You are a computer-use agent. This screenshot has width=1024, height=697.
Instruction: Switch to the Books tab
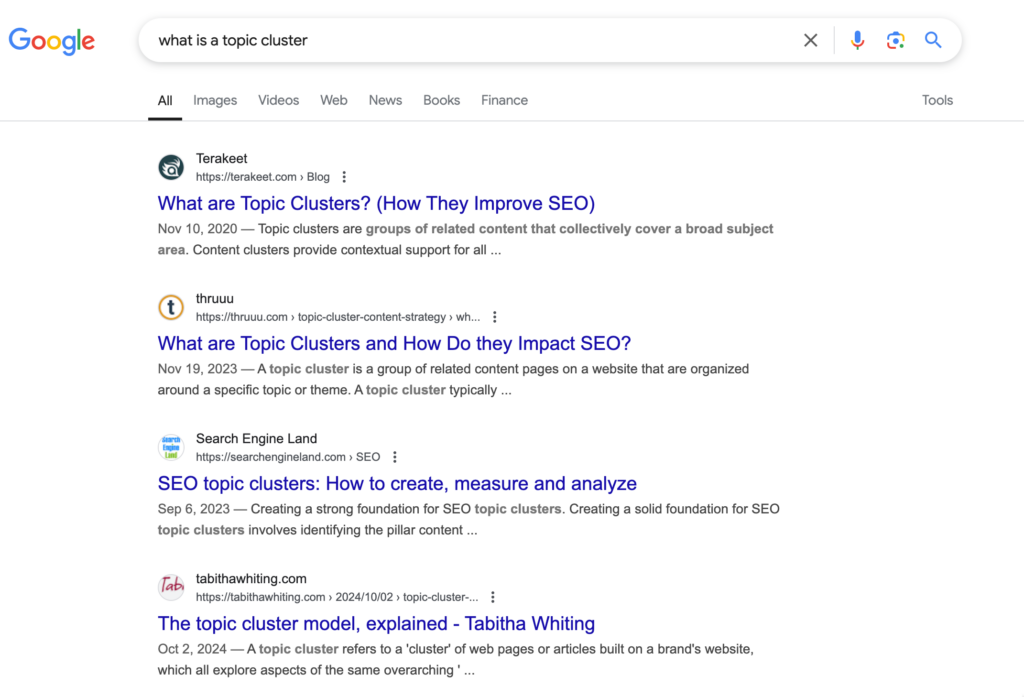pos(441,101)
